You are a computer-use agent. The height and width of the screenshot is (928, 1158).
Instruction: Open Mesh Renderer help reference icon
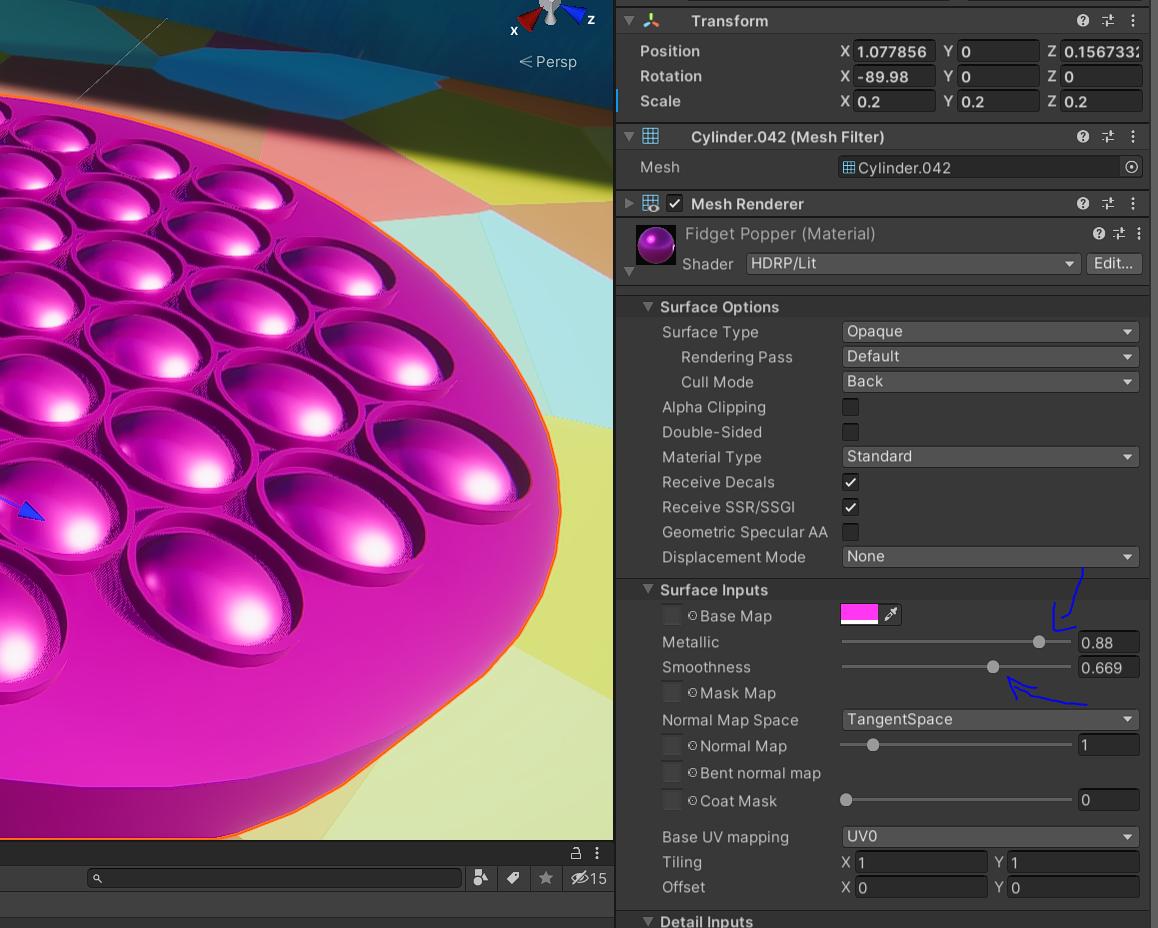click(1083, 204)
